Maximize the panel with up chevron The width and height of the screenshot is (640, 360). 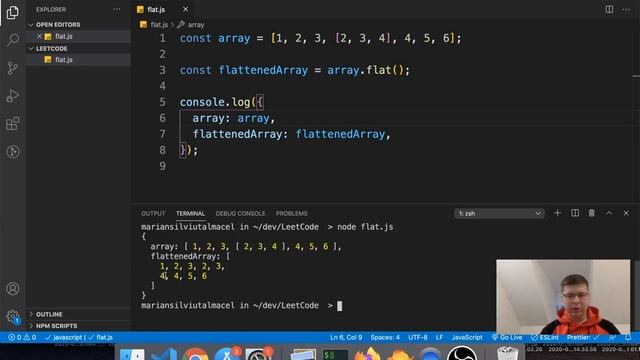coord(609,213)
